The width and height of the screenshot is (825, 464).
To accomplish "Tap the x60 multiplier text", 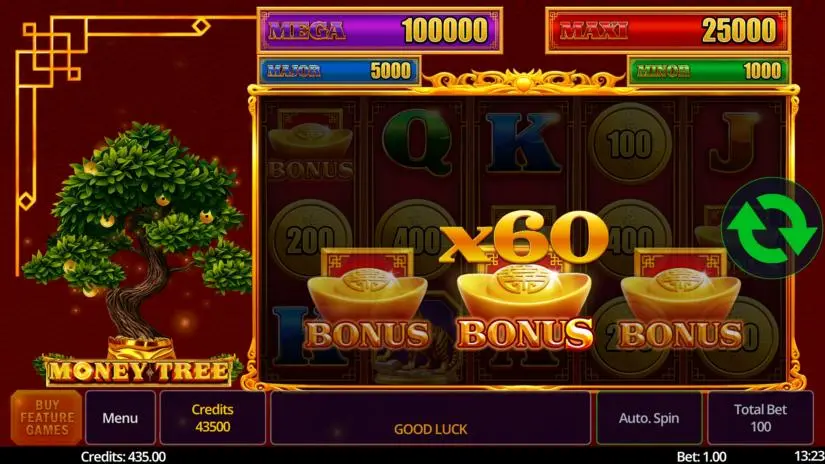I will (524, 237).
